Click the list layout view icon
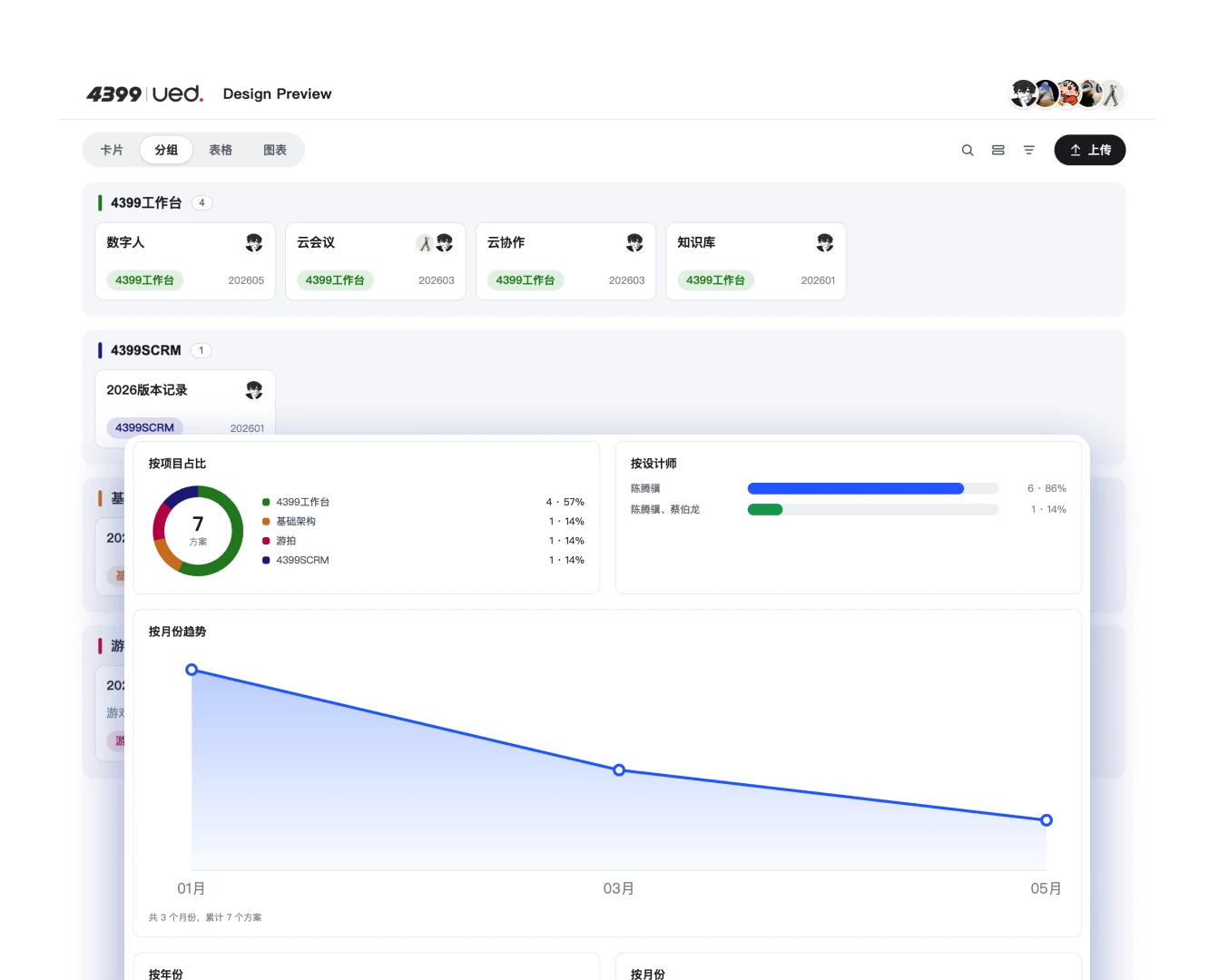This screenshot has height=980, width=1209. pyautogui.click(x=998, y=151)
